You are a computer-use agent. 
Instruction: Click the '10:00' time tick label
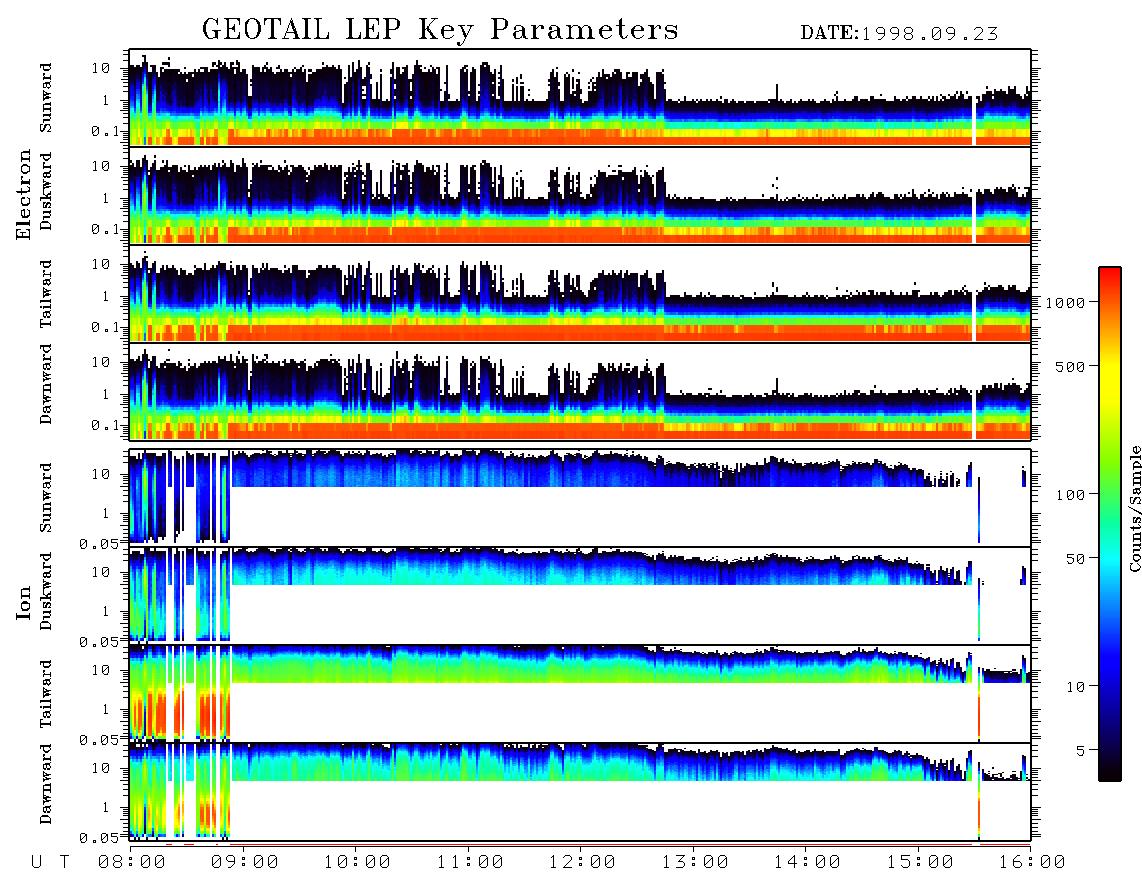pos(357,863)
